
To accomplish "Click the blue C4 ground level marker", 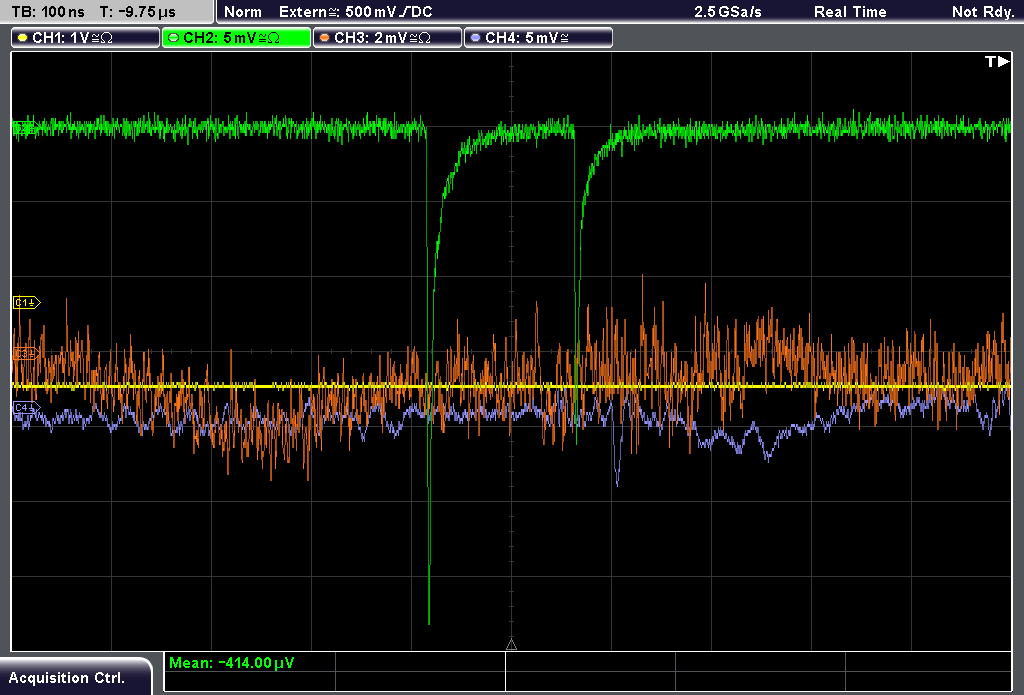I will pyautogui.click(x=26, y=408).
